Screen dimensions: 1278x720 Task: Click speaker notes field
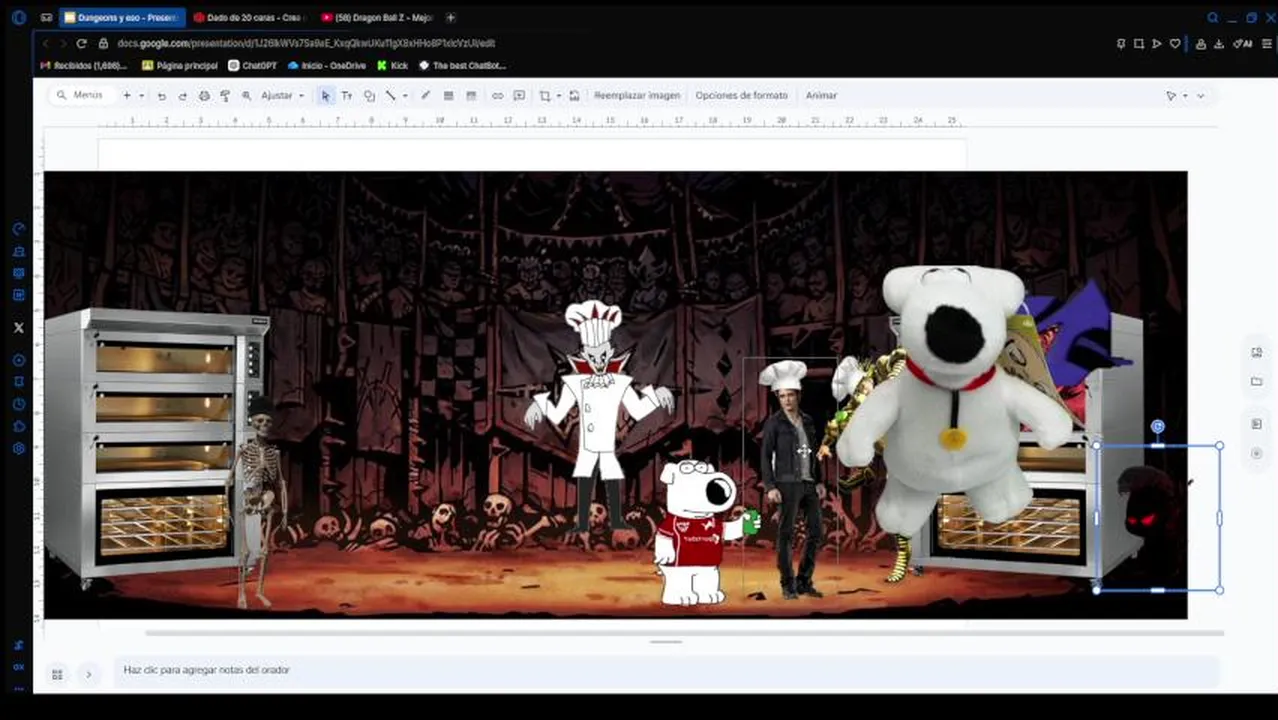pyautogui.click(x=666, y=670)
